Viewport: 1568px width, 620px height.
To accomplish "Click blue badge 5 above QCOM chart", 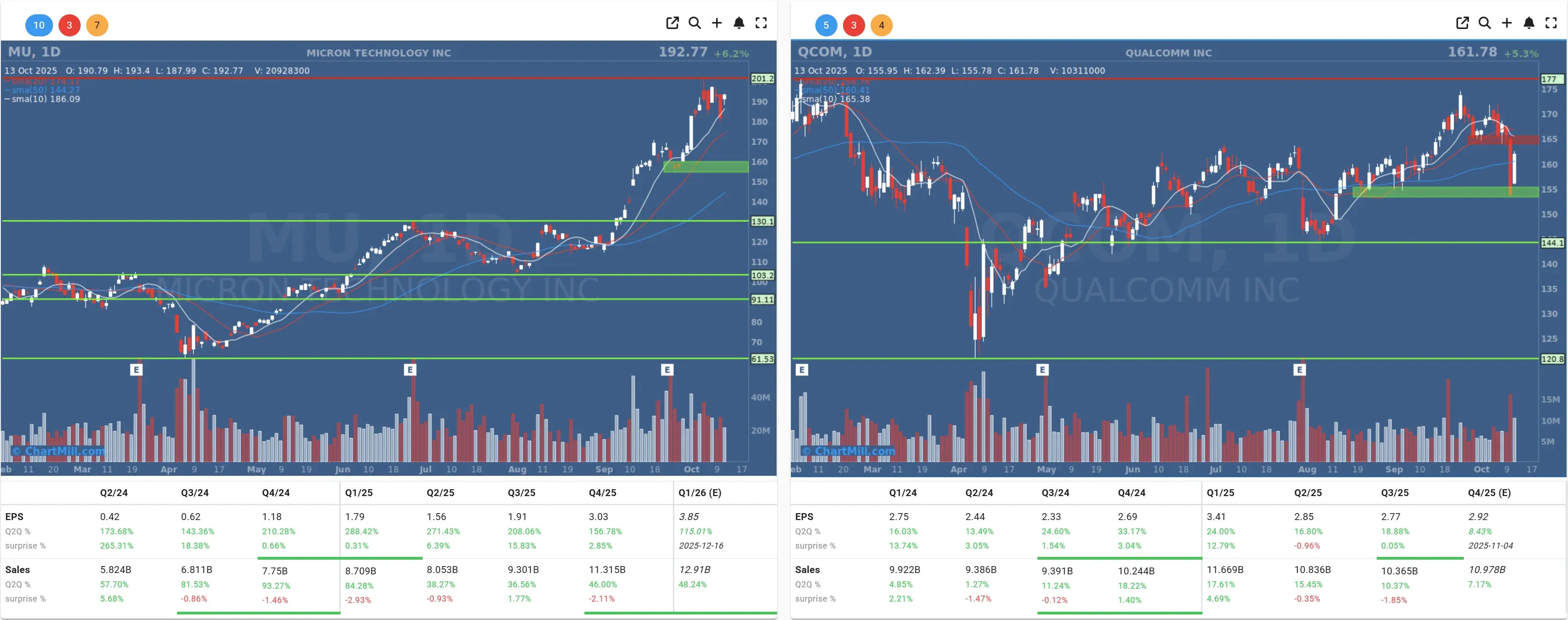I will pyautogui.click(x=826, y=25).
